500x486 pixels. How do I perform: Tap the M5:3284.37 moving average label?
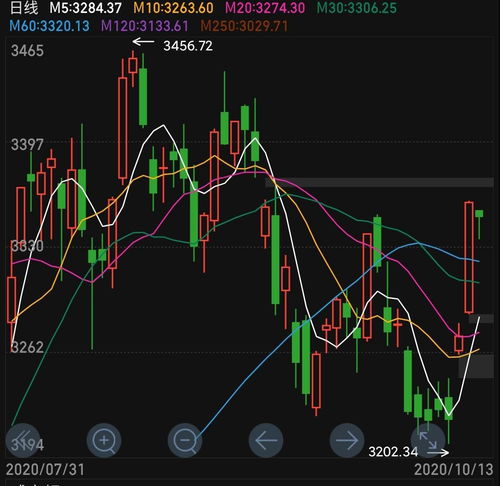click(85, 8)
